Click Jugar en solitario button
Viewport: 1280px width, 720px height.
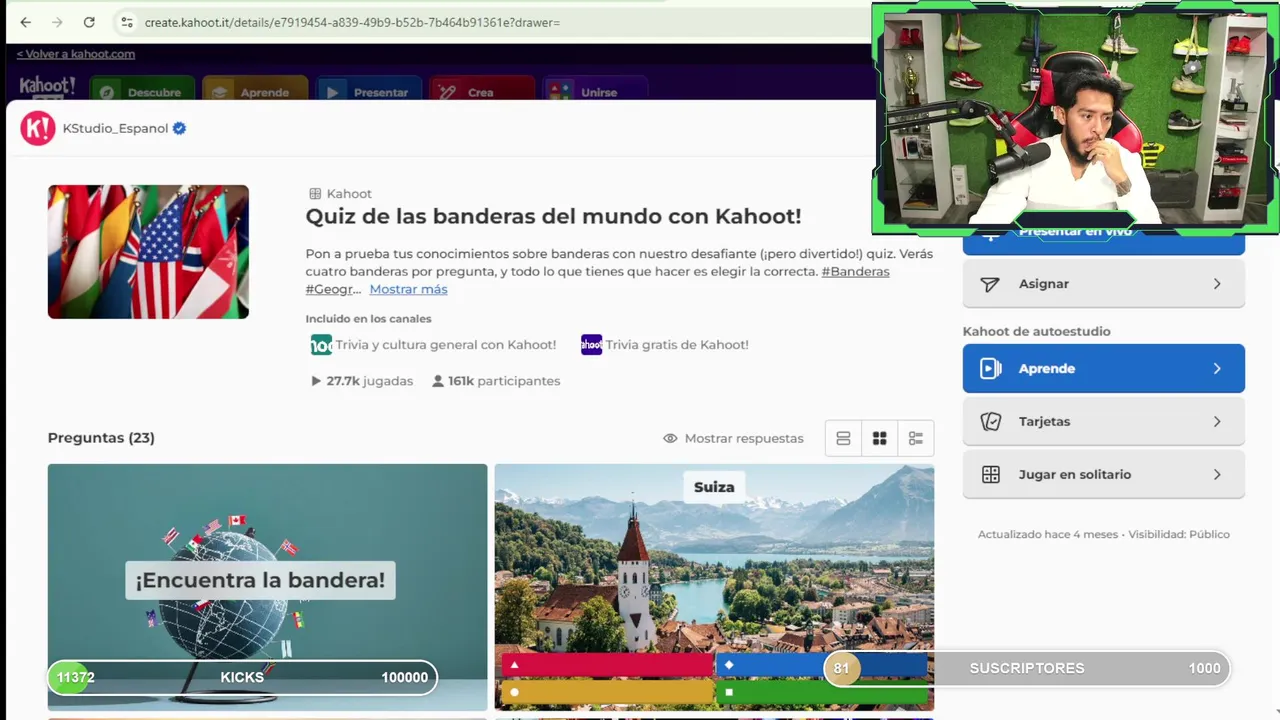click(x=1103, y=474)
